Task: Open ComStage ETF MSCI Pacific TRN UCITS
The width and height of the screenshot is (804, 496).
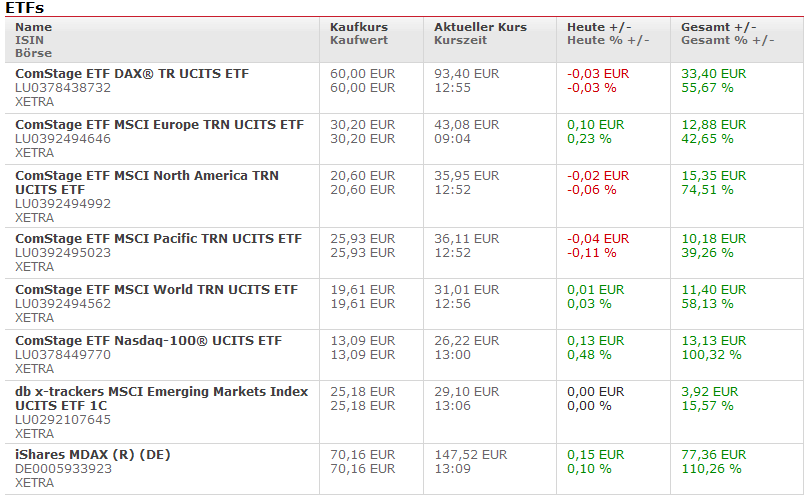Action: (158, 239)
